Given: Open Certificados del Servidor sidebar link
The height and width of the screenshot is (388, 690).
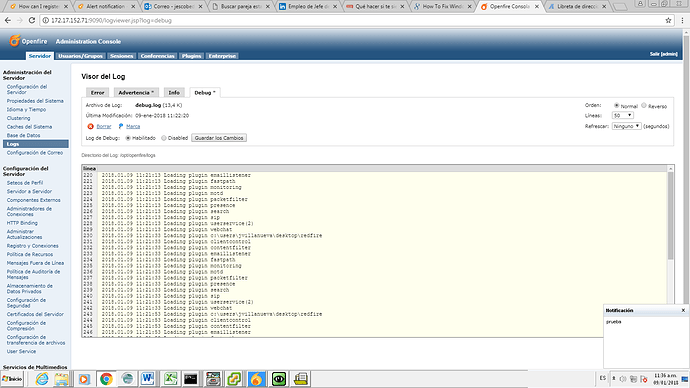Looking at the screenshot, I should click(35, 314).
